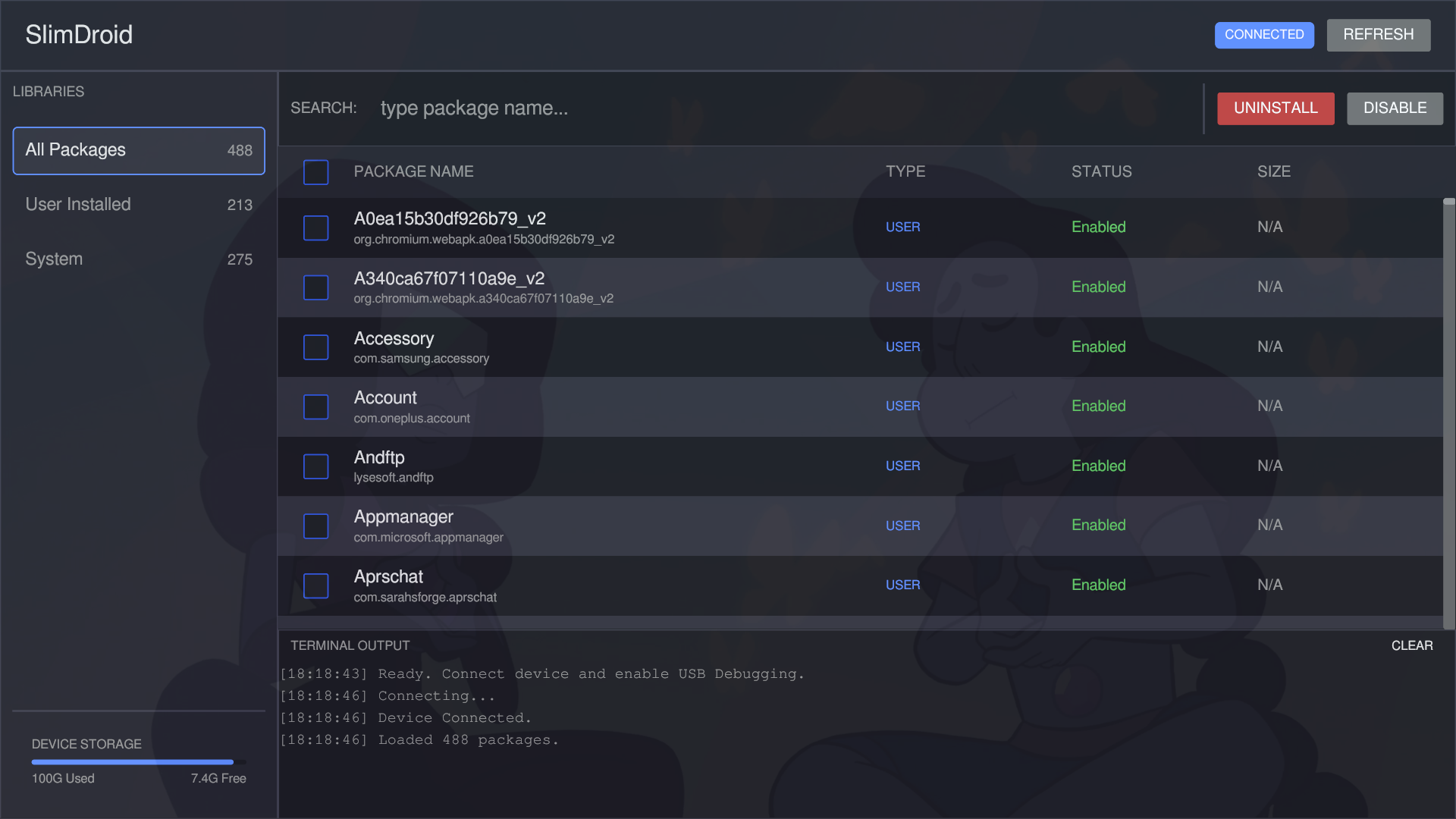Uninstall the selected packages
1456x819 pixels.
pyautogui.click(x=1276, y=108)
